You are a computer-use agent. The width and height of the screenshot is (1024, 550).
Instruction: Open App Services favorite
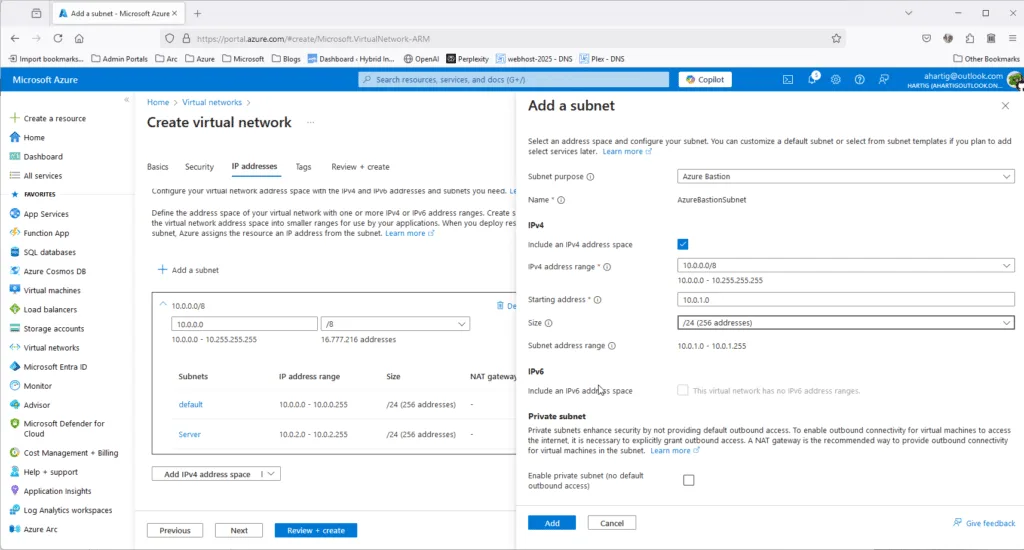[x=39, y=214]
